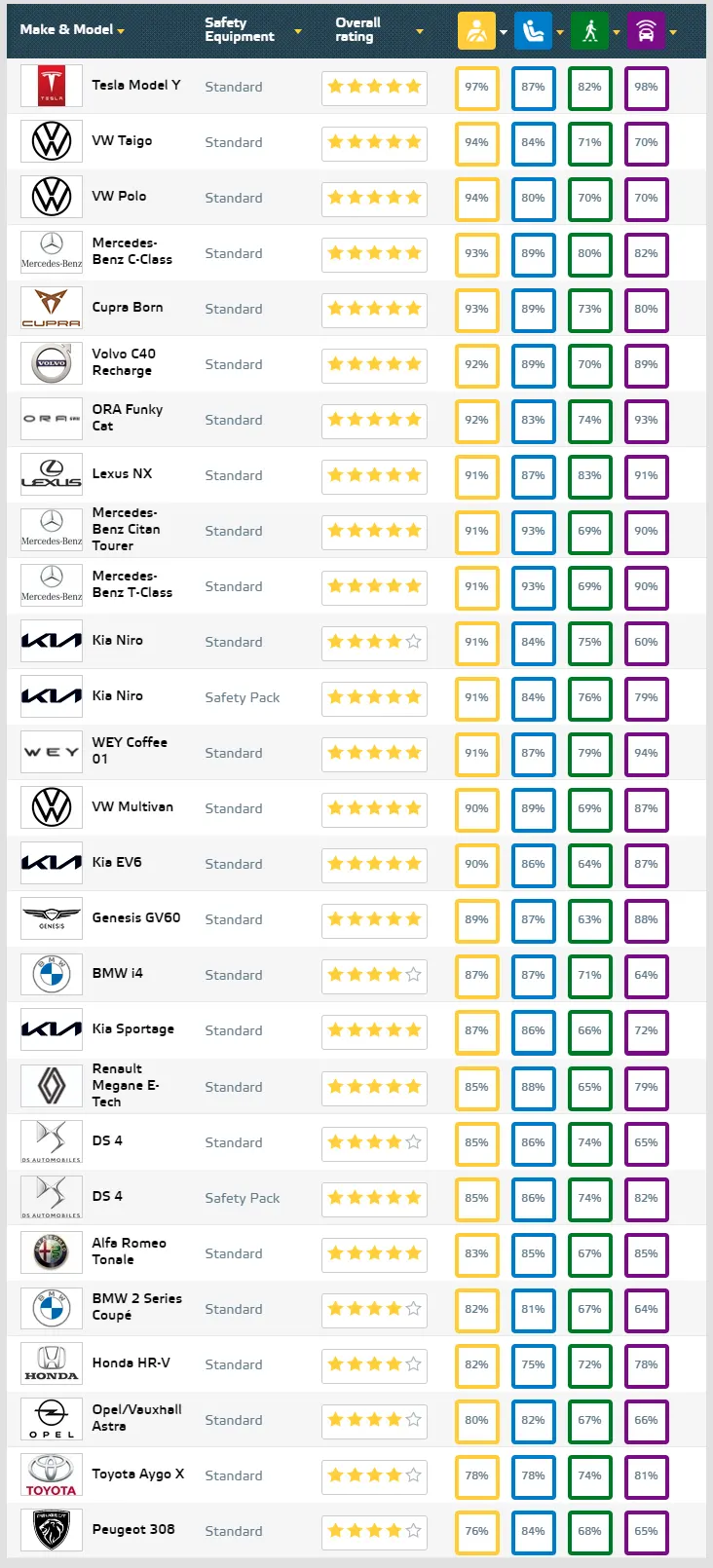Click the purple Safety Assist header icon
This screenshot has height=1568, width=713.
646,31
